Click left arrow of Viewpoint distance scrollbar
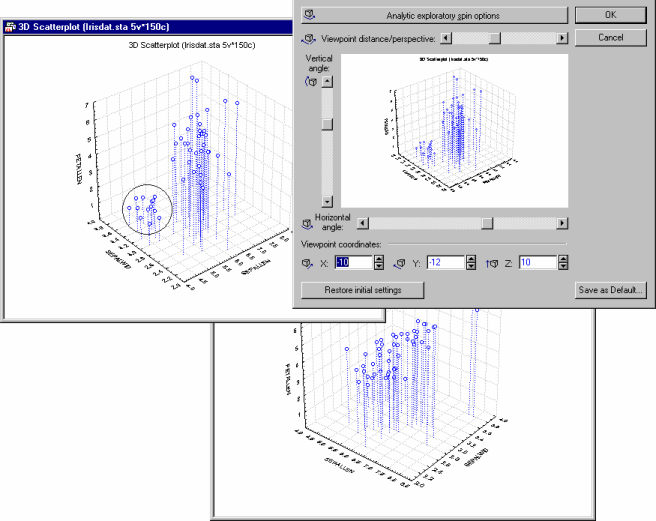Screen dimensions: 656x521 pyautogui.click(x=446, y=38)
